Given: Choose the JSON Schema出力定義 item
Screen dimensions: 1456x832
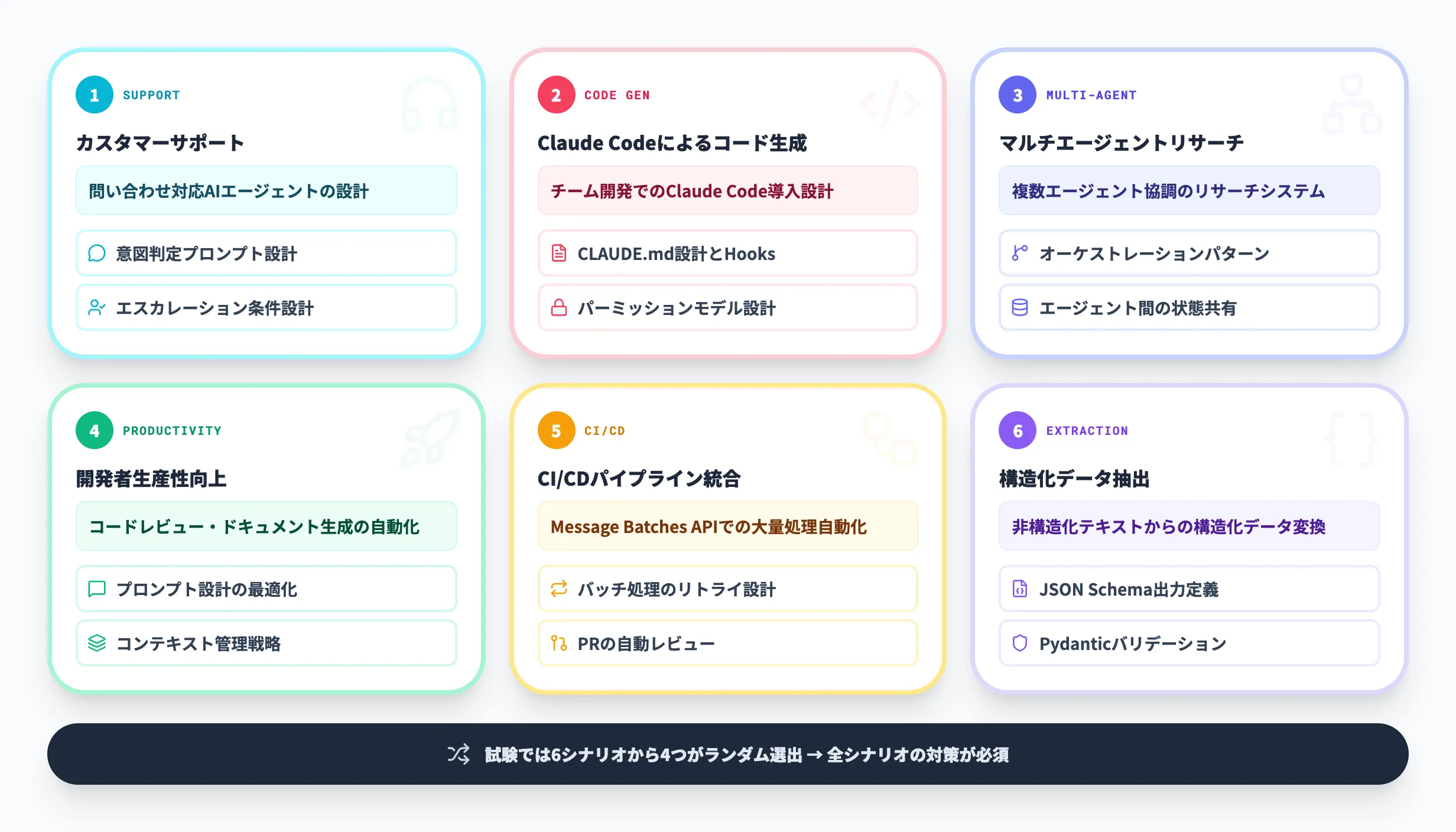Looking at the screenshot, I should pos(1189,589).
